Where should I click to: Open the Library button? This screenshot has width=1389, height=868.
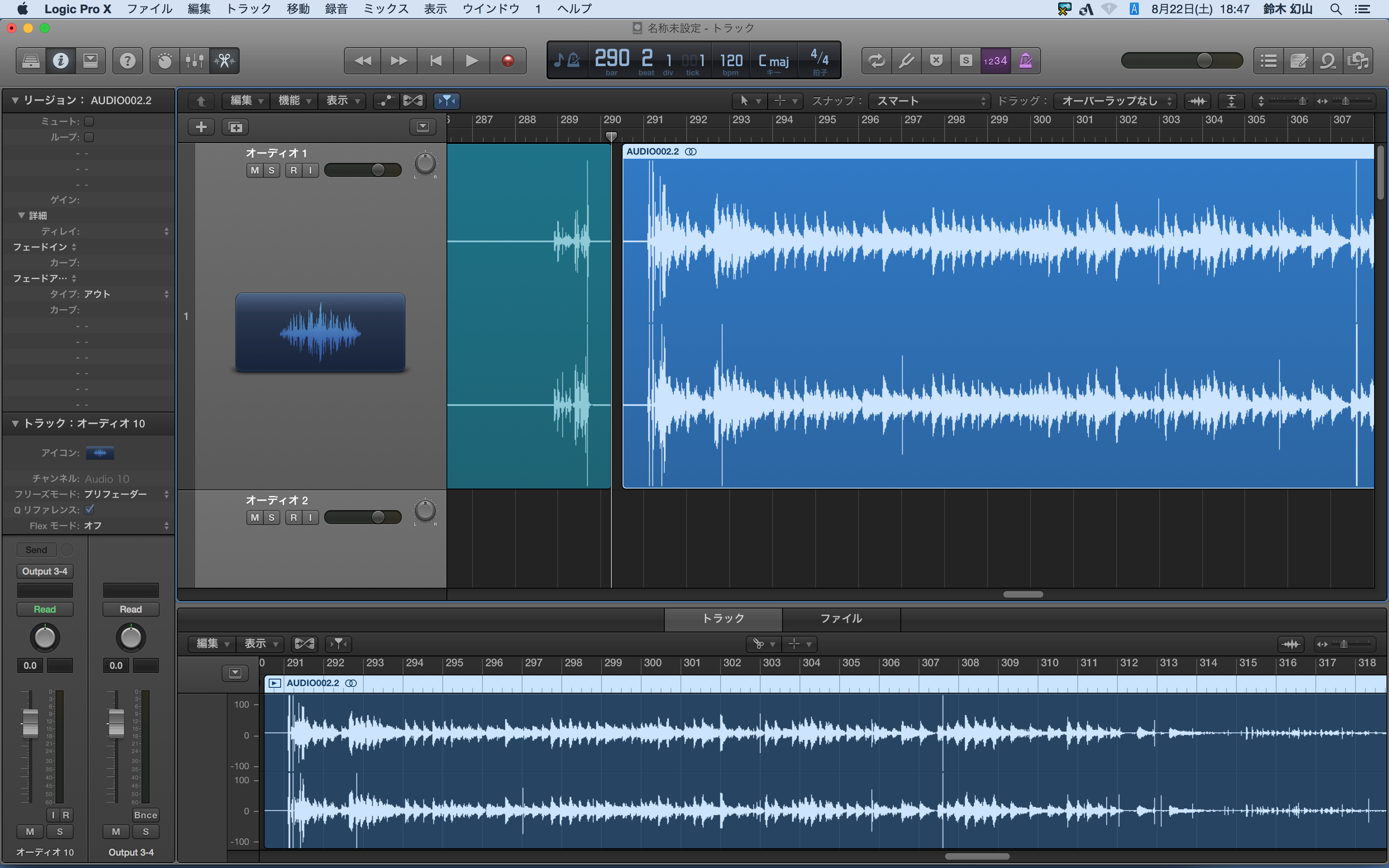click(31, 61)
